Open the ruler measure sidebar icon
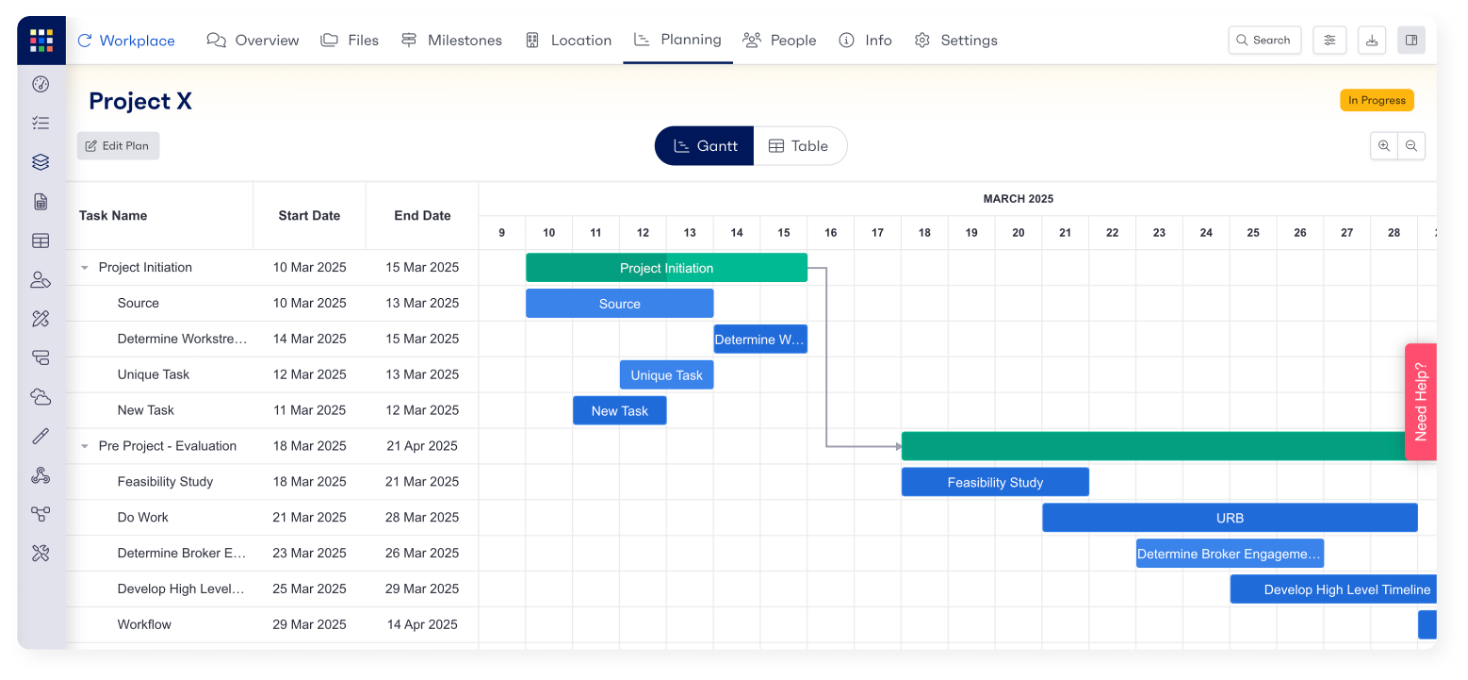Image resolution: width=1468 pixels, height=680 pixels. (41, 436)
